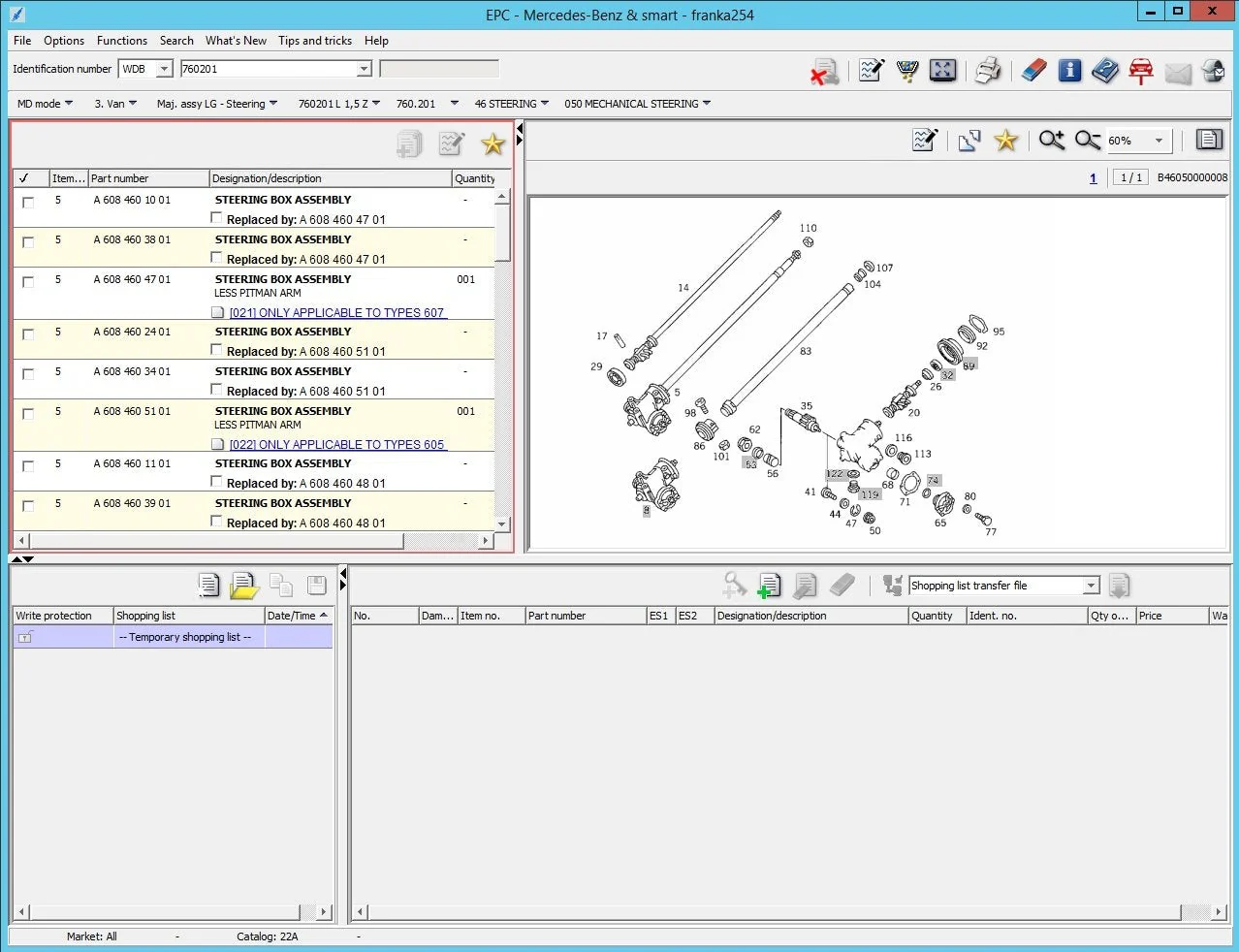Open the Tips and tricks menu
1239x952 pixels.
tap(314, 41)
